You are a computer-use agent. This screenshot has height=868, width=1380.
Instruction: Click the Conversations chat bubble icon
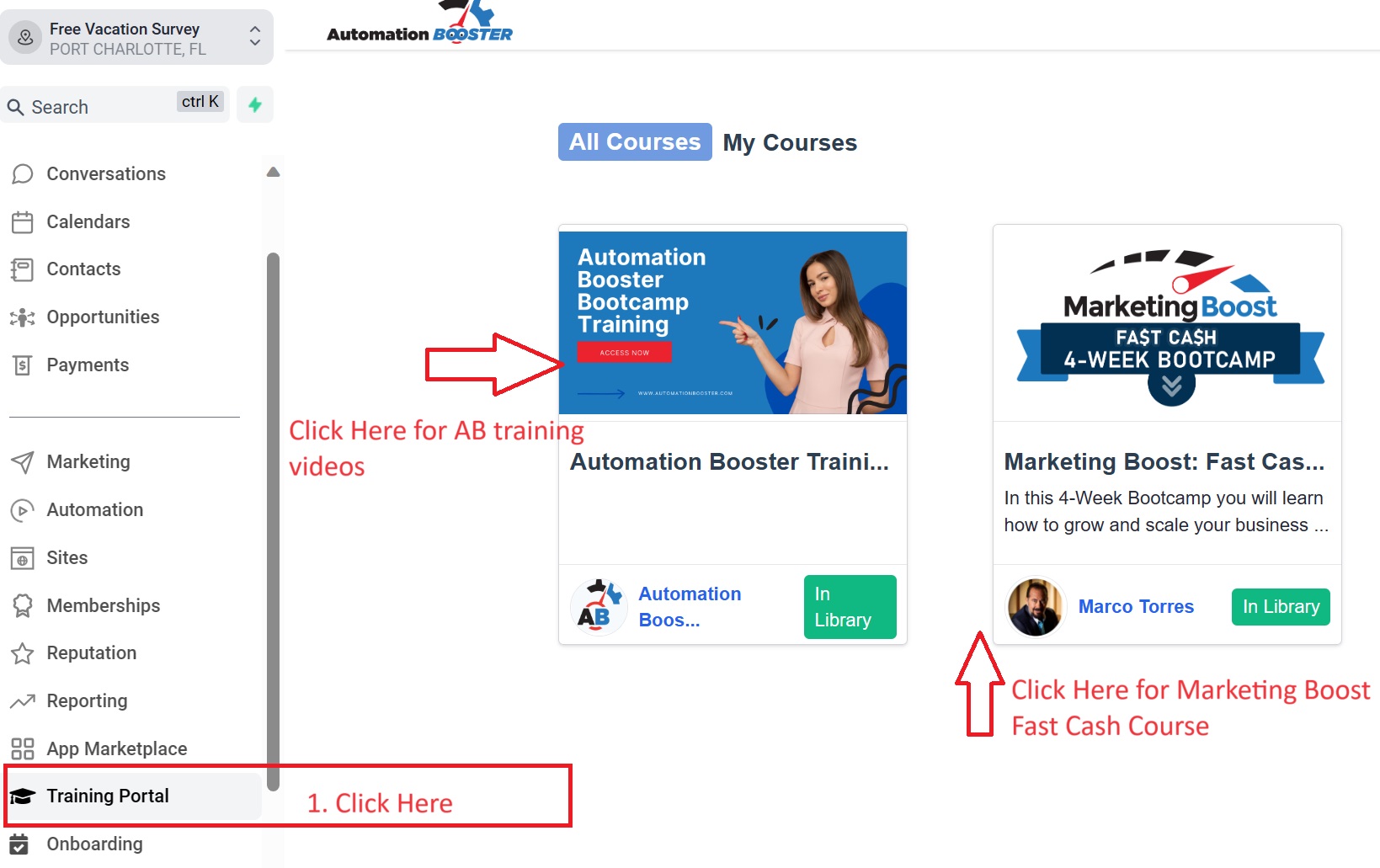tap(23, 174)
